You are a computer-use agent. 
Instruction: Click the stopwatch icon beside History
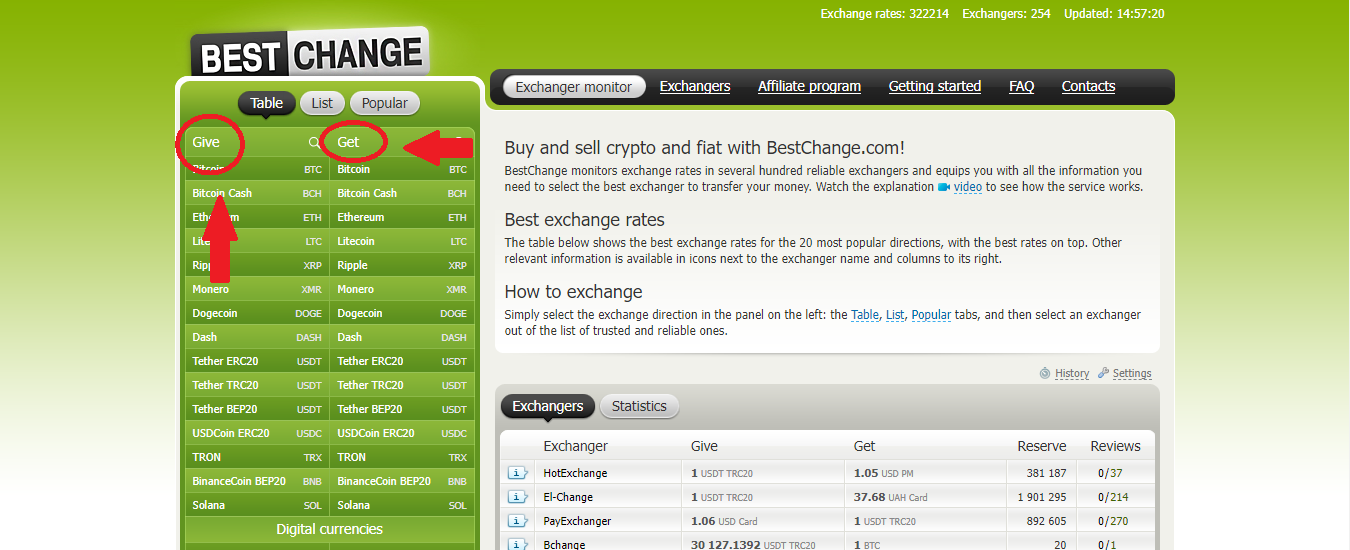(1045, 373)
